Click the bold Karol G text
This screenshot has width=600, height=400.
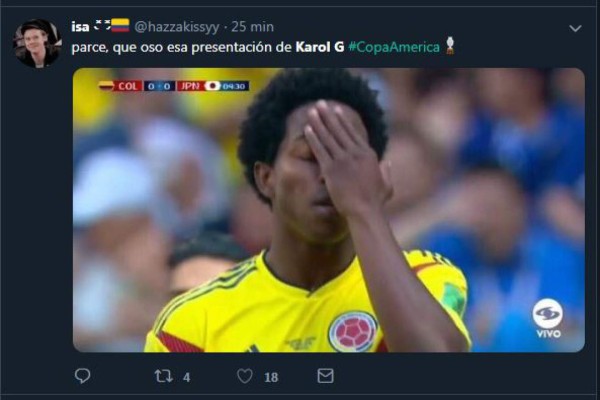[320, 47]
